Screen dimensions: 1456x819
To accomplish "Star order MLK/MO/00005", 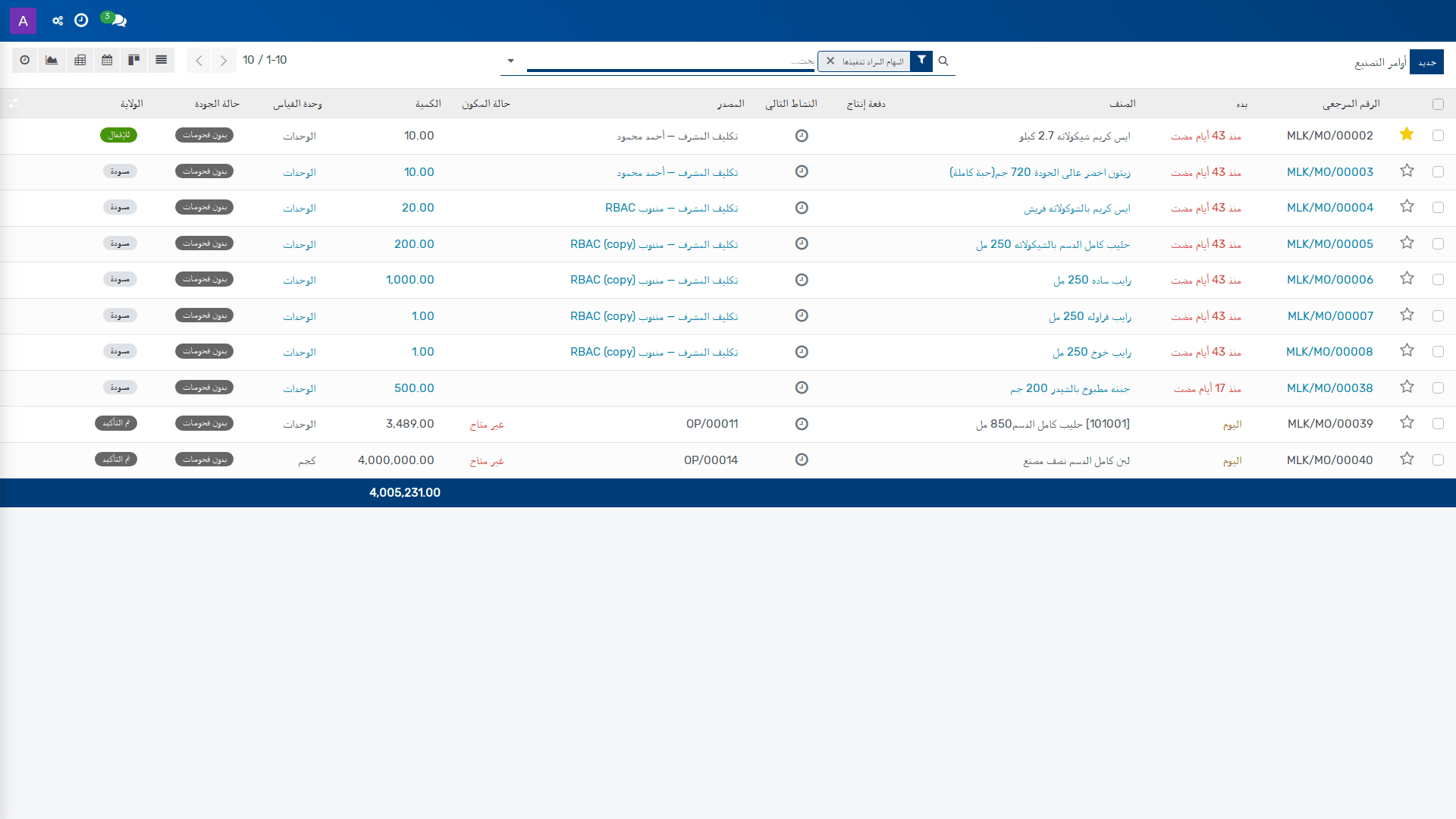I will 1407,243.
